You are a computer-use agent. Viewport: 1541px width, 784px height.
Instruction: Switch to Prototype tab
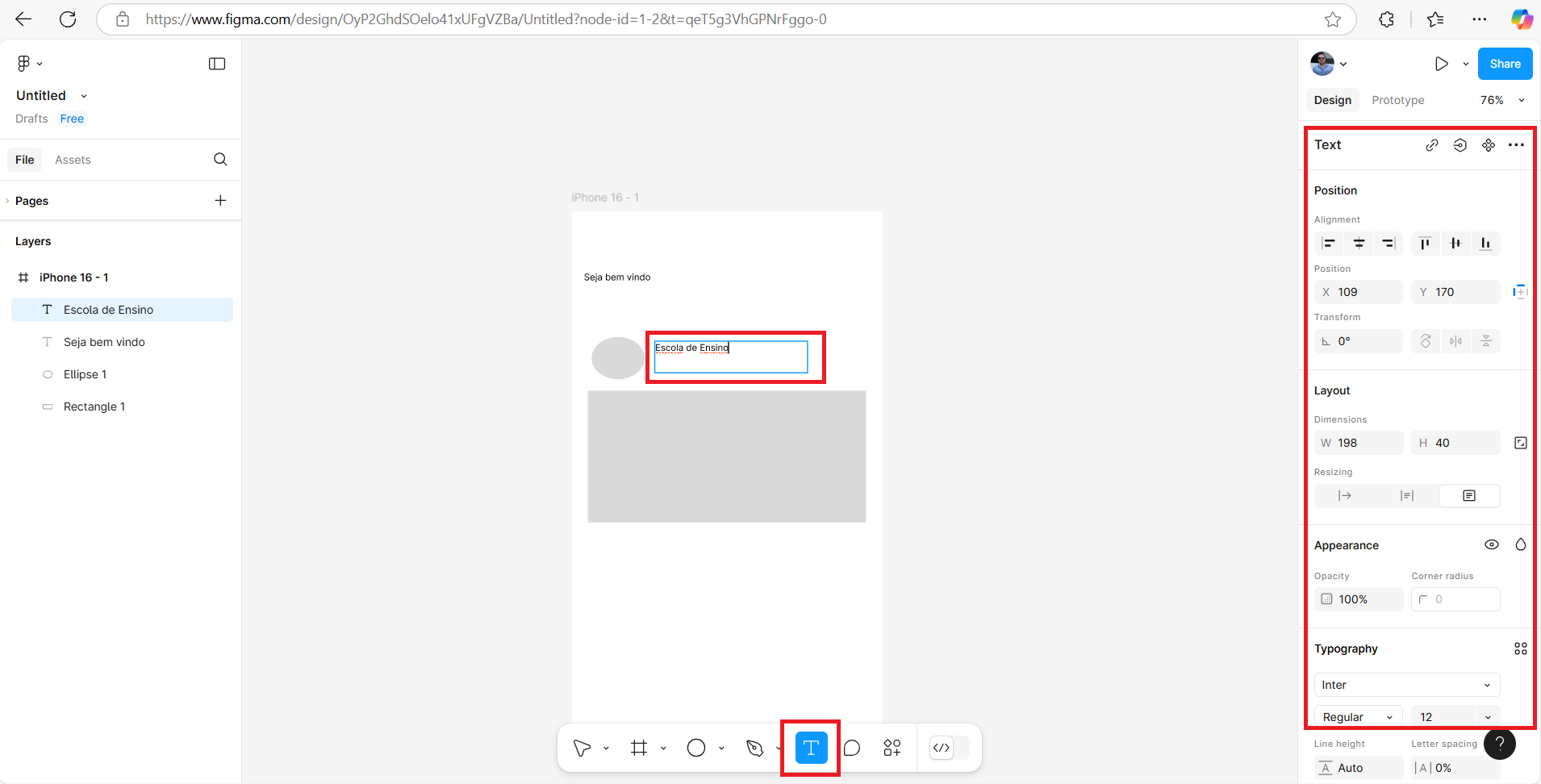1398,100
